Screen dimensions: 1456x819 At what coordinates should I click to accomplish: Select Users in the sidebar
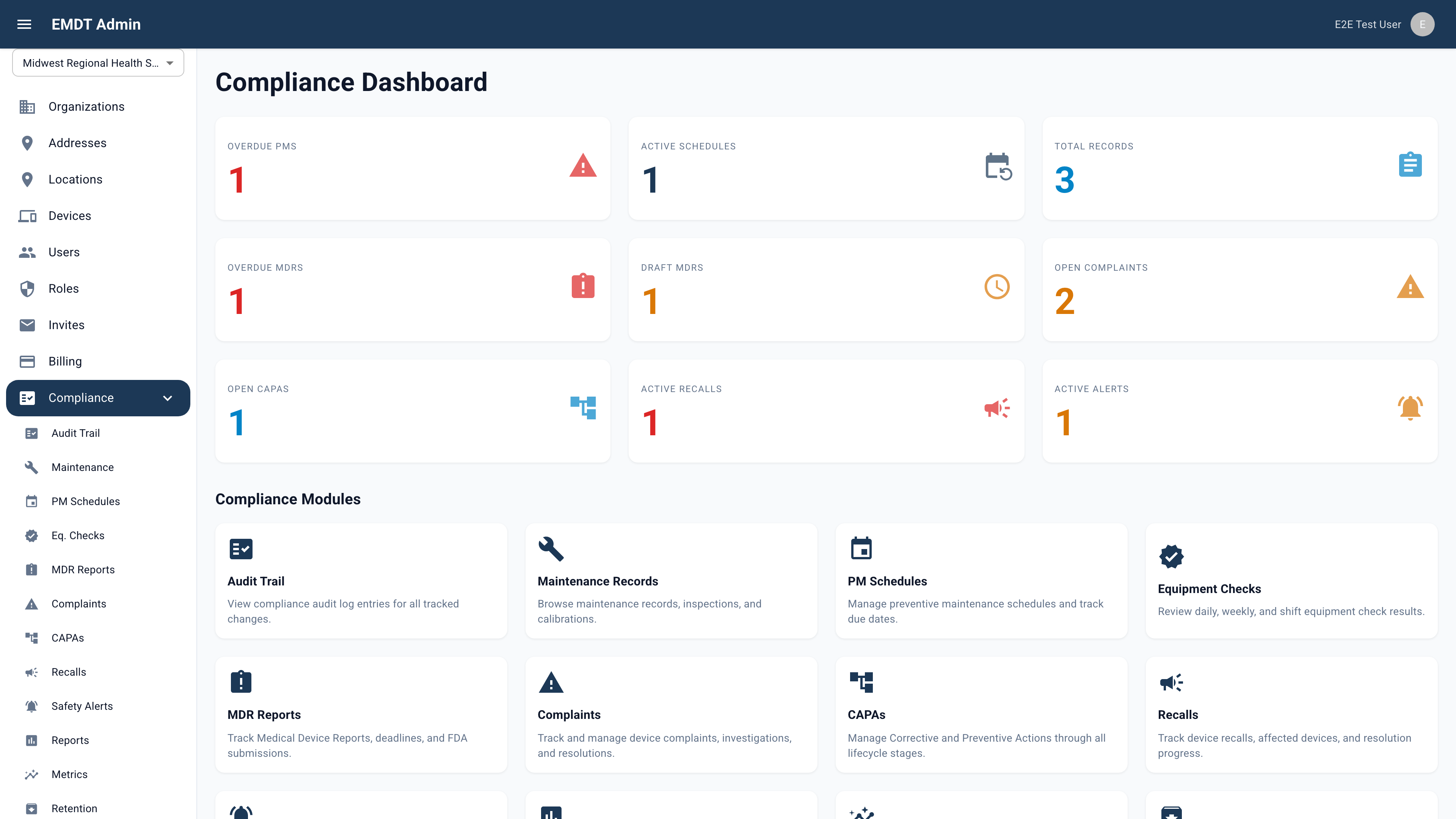tap(98, 252)
